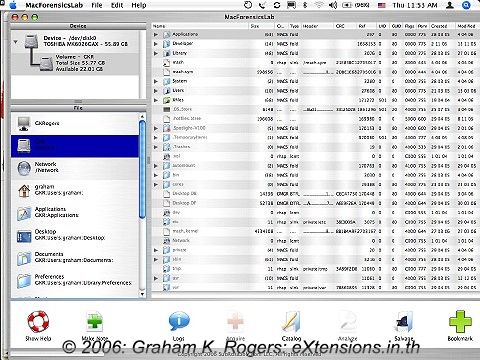Collapse the /dev/disk0 device disclosure triangle
This screenshot has height=360, width=480.
pyautogui.click(x=15, y=42)
